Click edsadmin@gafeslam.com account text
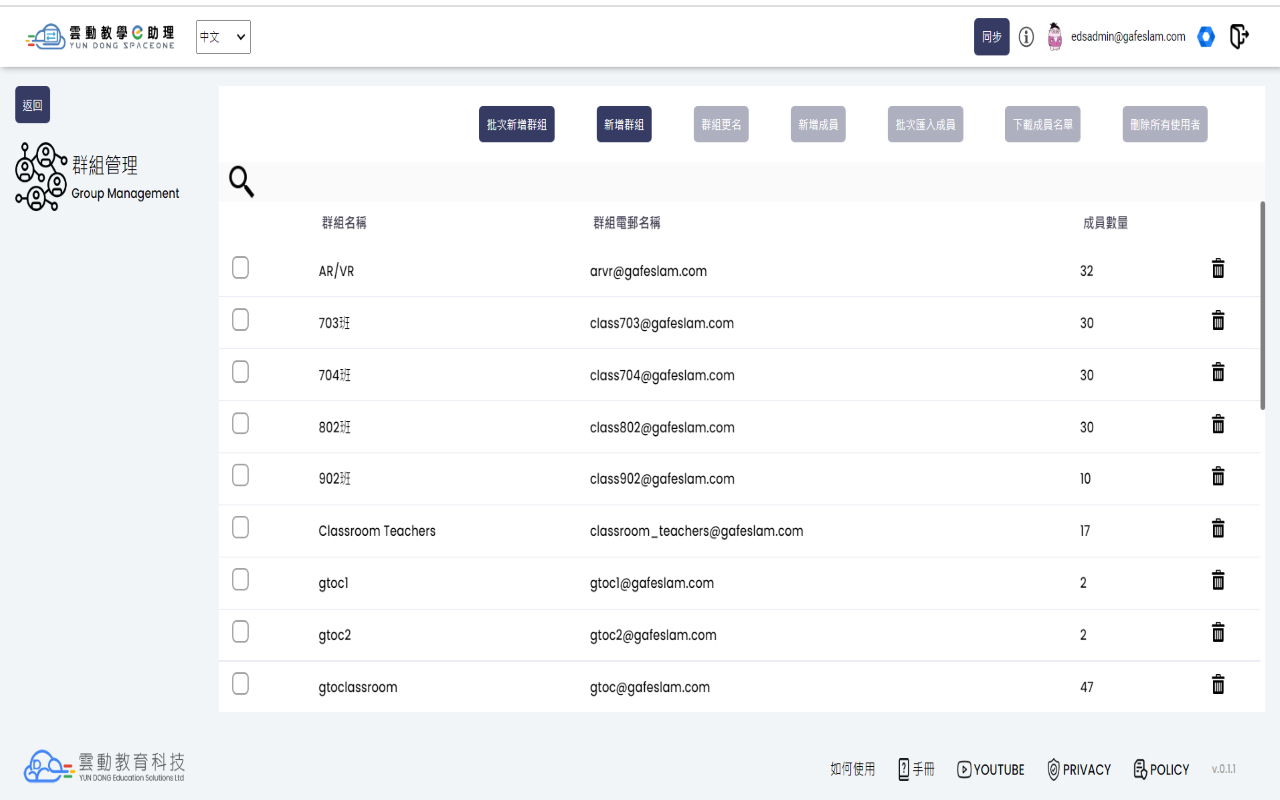The height and width of the screenshot is (800, 1280). click(x=1128, y=37)
